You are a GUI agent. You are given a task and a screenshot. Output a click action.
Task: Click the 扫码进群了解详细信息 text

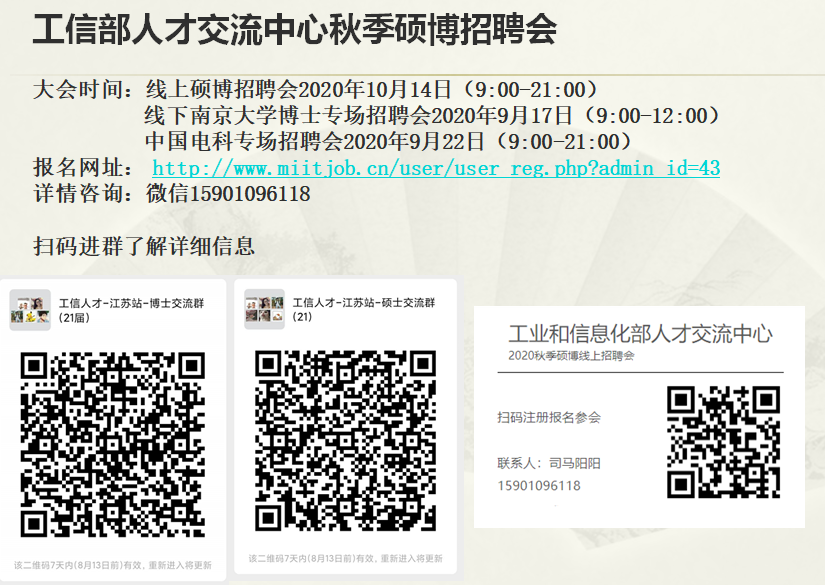[x=144, y=246]
